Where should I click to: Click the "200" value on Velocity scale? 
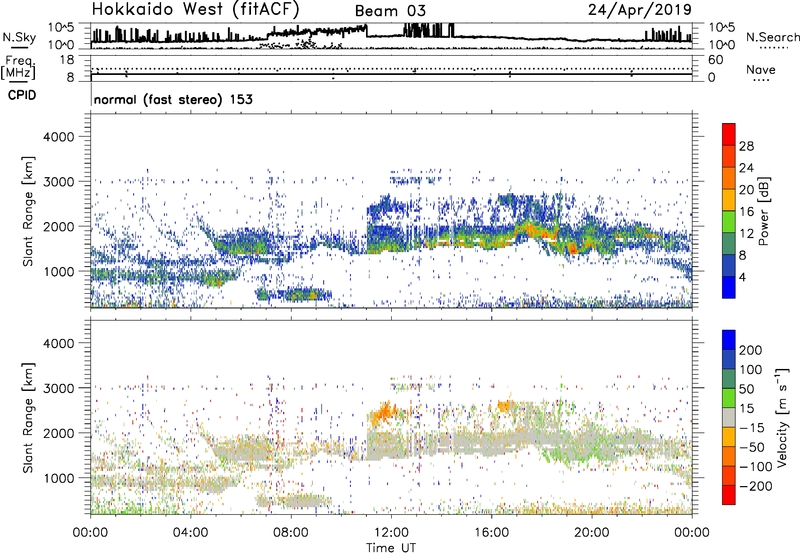[x=751, y=350]
